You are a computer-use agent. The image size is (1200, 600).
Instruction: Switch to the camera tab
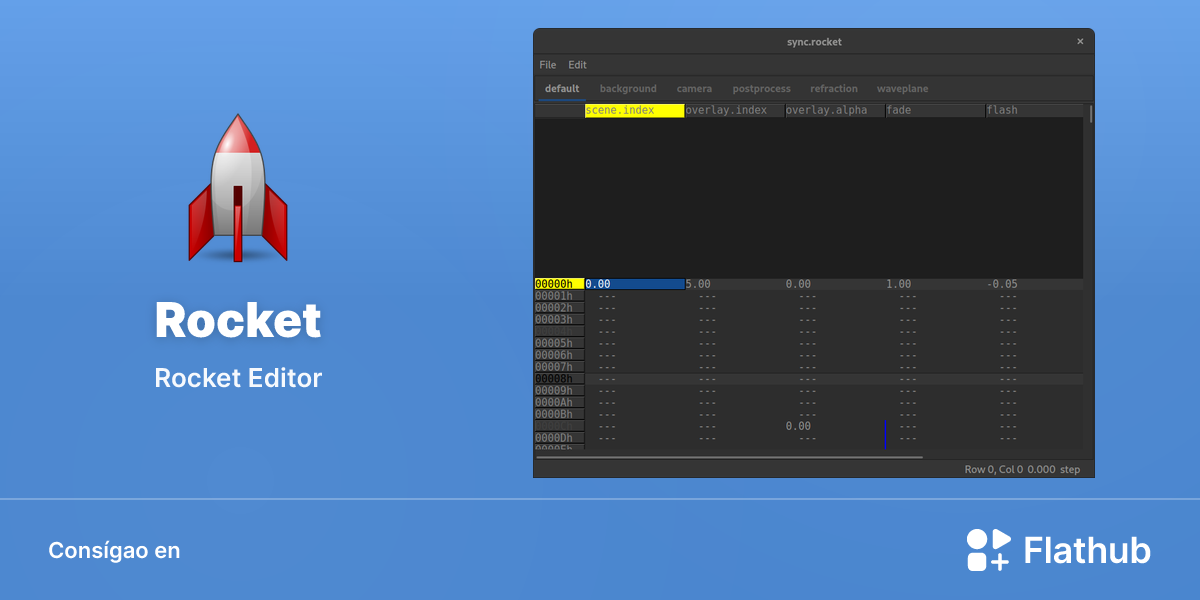694,89
